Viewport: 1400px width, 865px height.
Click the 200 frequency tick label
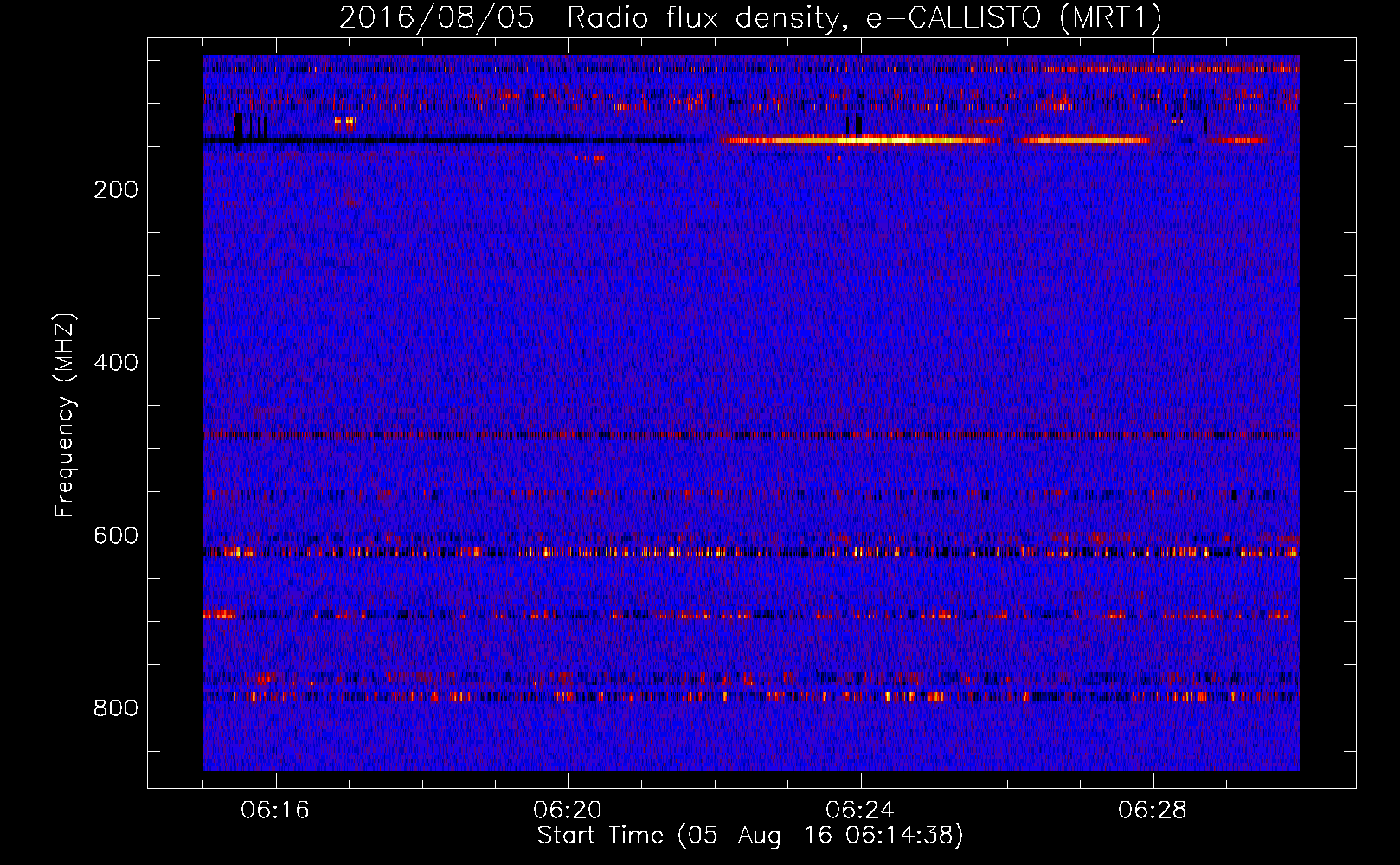click(116, 189)
